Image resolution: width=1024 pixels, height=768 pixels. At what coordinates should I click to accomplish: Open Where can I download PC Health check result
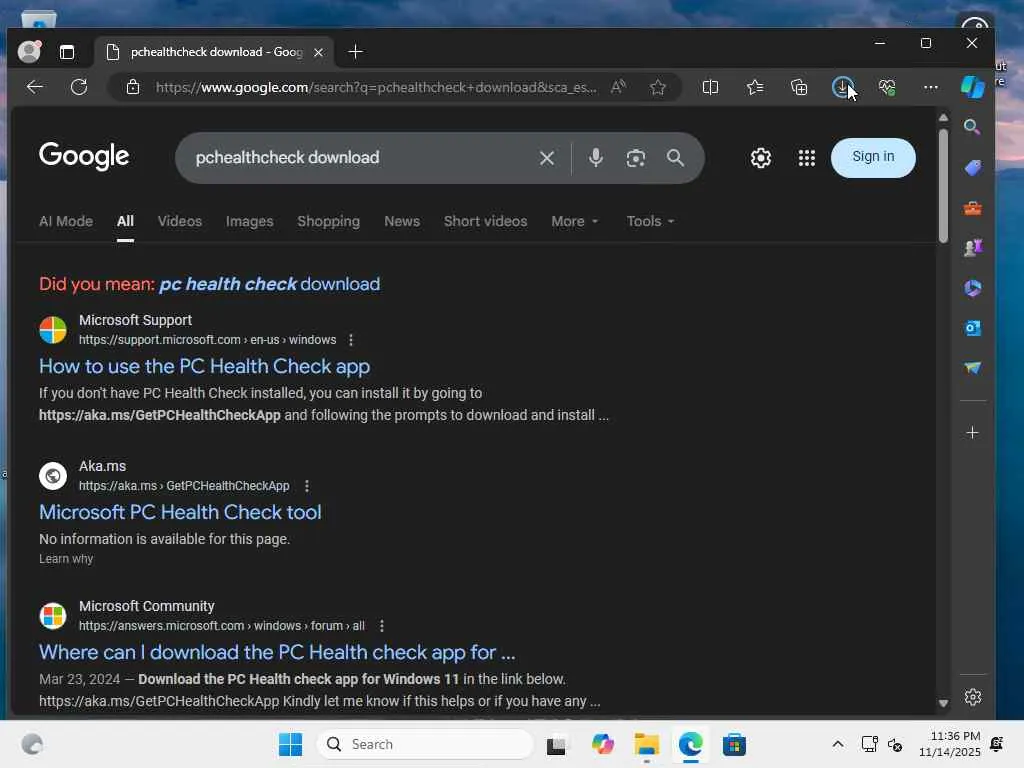(x=277, y=652)
